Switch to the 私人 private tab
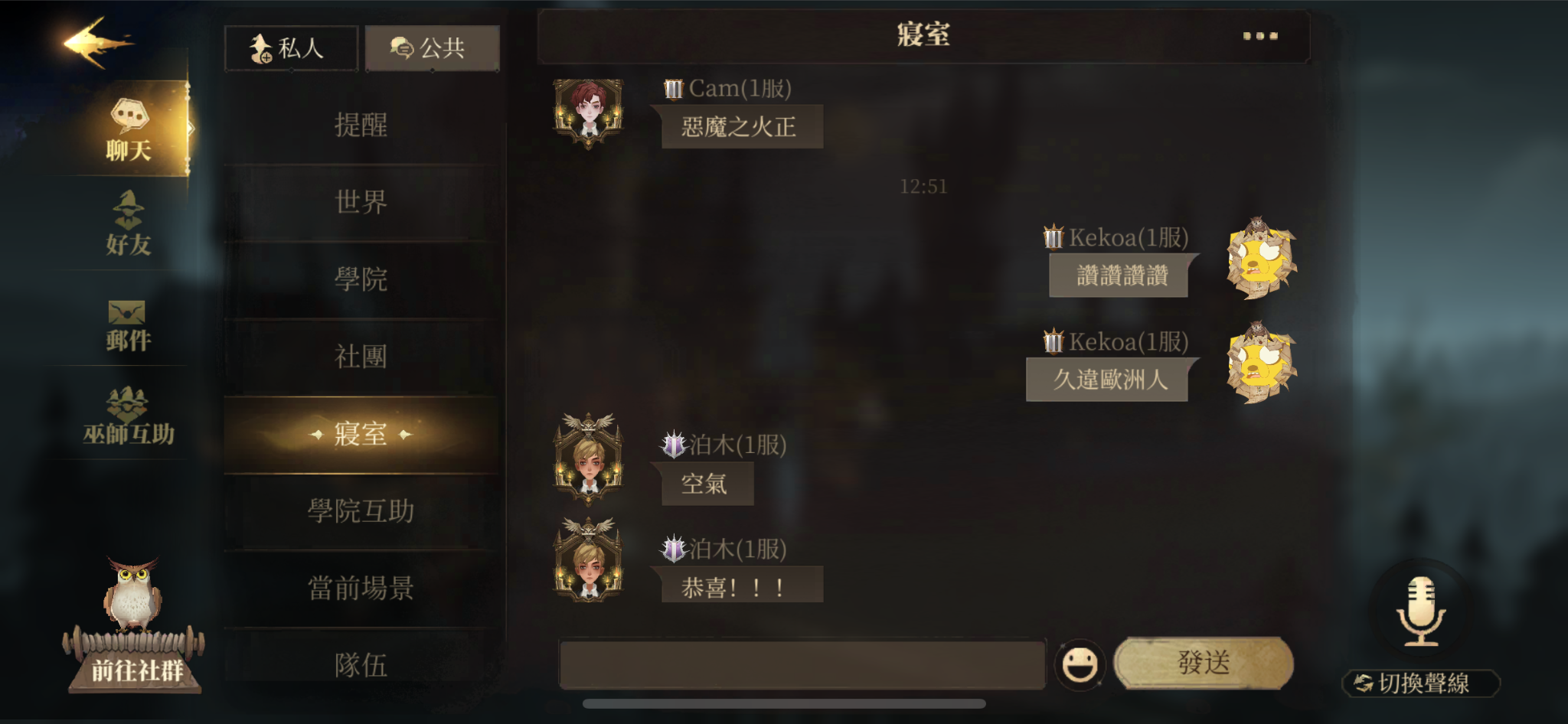Screen dimensions: 1568x724 click(291, 48)
